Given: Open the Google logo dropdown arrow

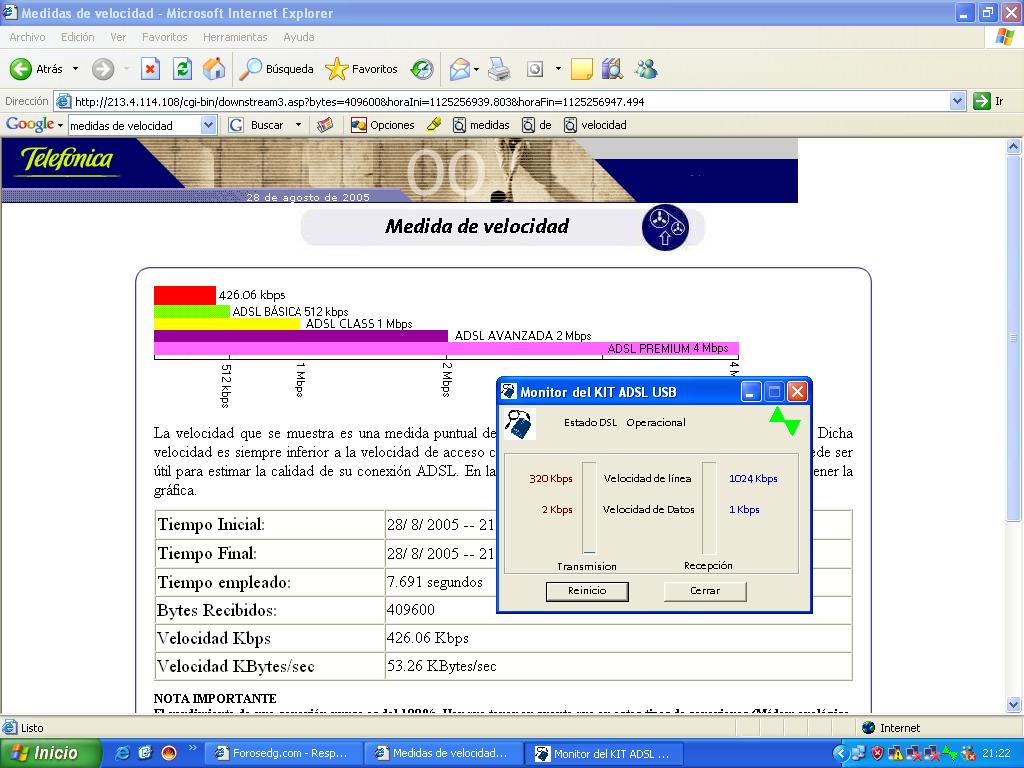Looking at the screenshot, I should (x=60, y=125).
